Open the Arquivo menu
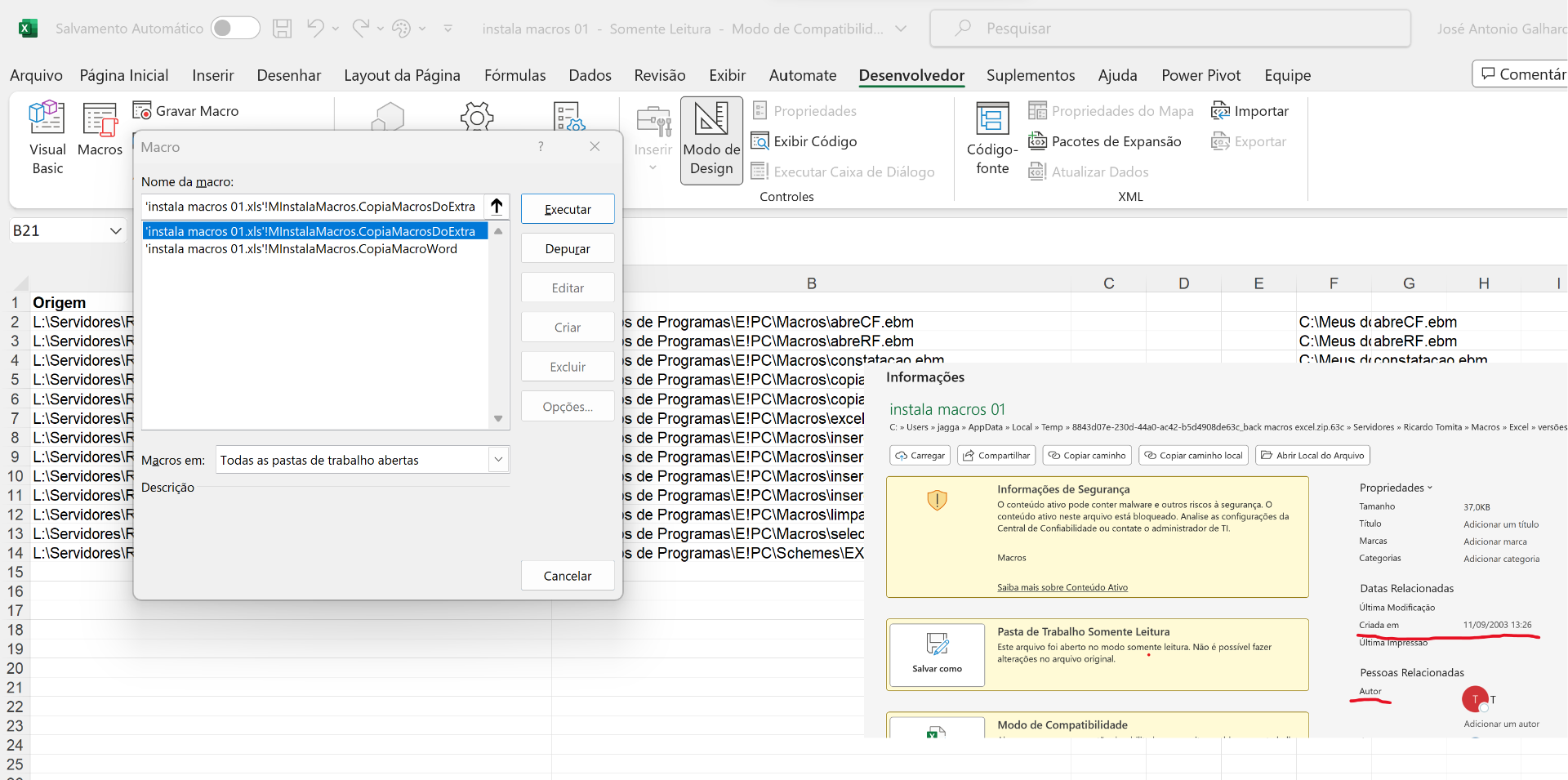1568x780 pixels. tap(36, 75)
